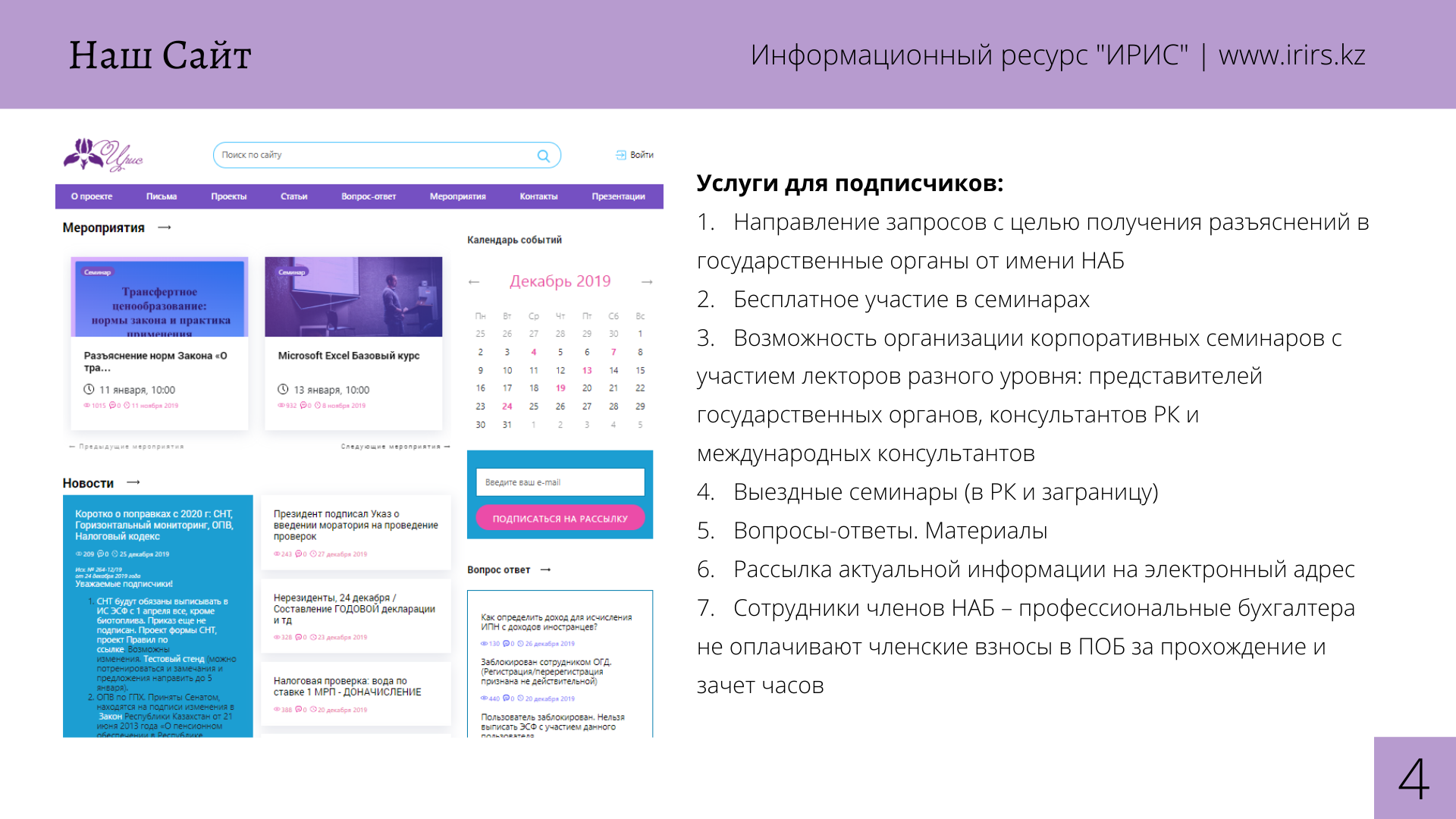This screenshot has height=819, width=1456.
Task: Select December 13 in calendar
Action: click(x=587, y=370)
